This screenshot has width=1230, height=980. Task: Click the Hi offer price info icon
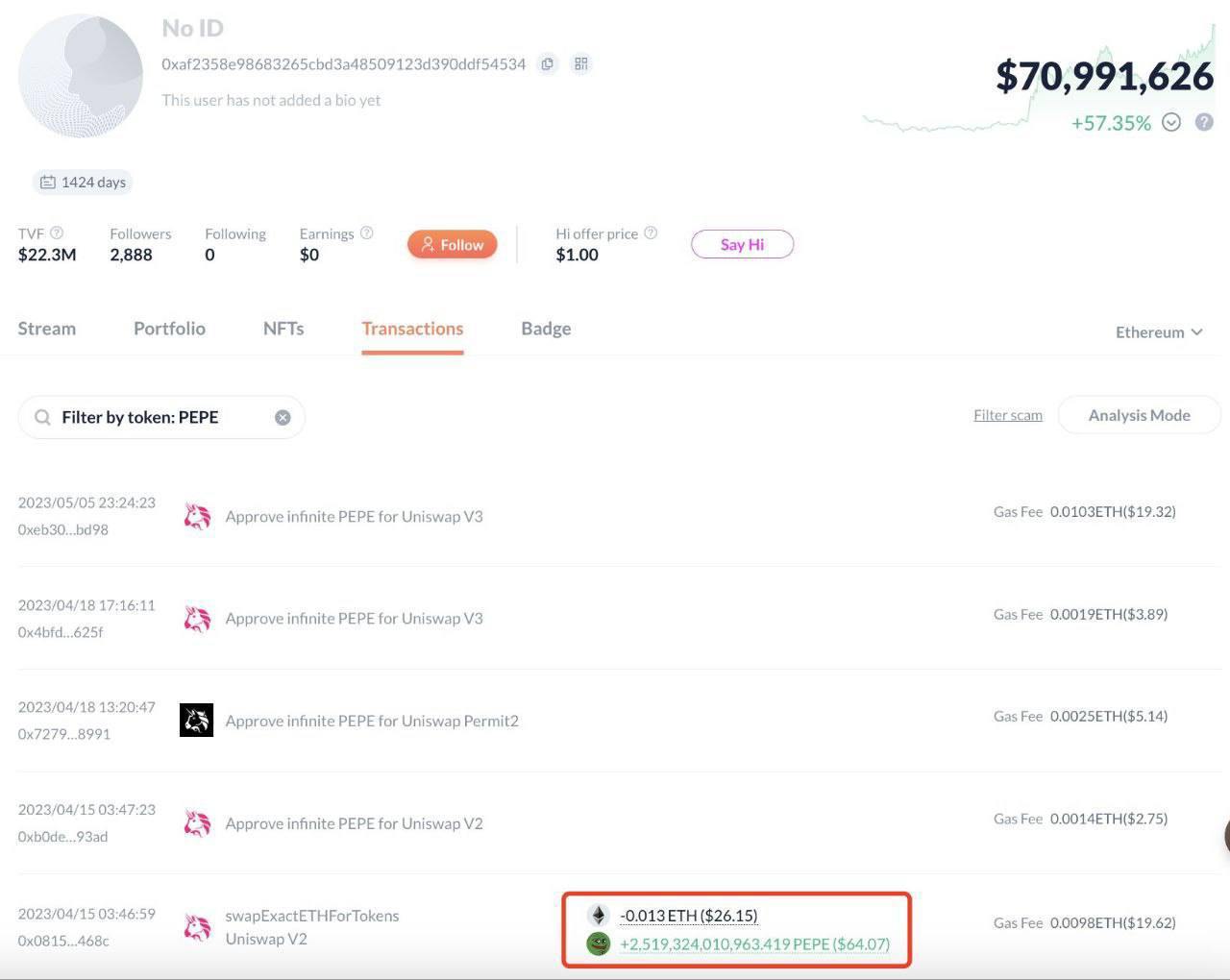pos(651,233)
